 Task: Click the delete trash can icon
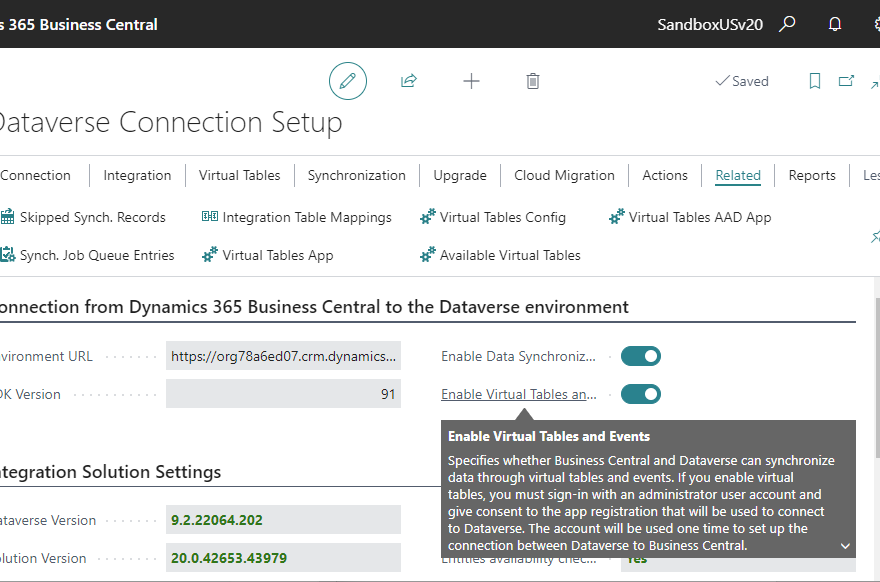pos(533,81)
